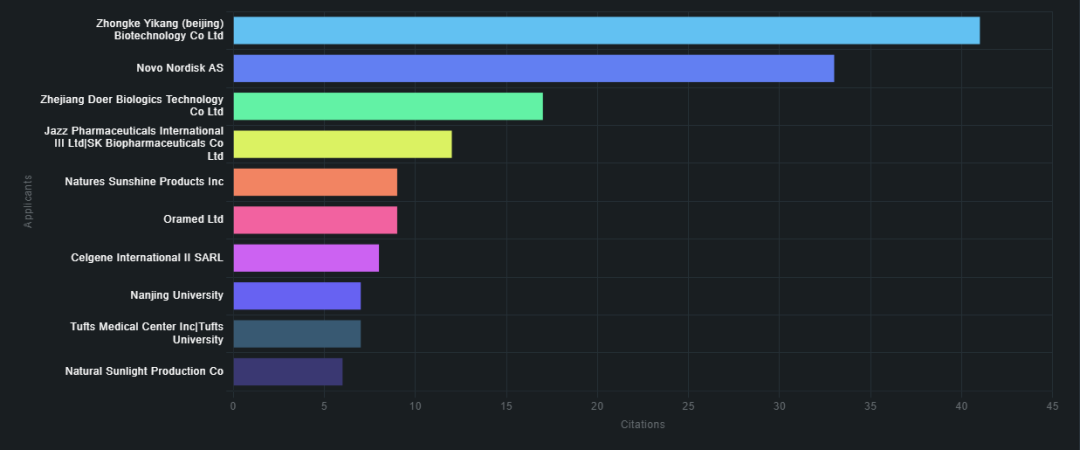Click the Tufts Medical Center bar
The height and width of the screenshot is (450, 1080).
[x=297, y=334]
